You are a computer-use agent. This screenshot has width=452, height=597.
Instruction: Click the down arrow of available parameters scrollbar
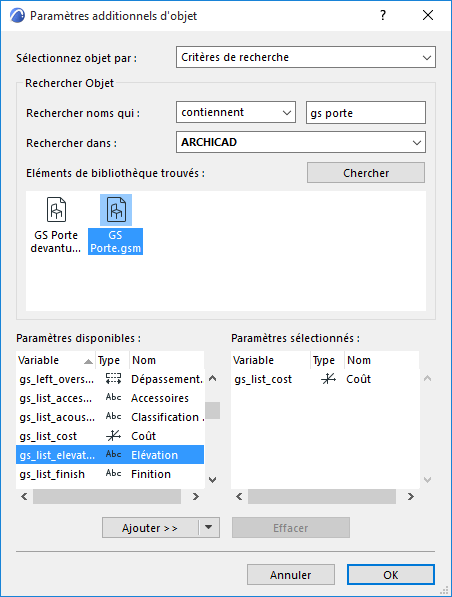coord(213,480)
